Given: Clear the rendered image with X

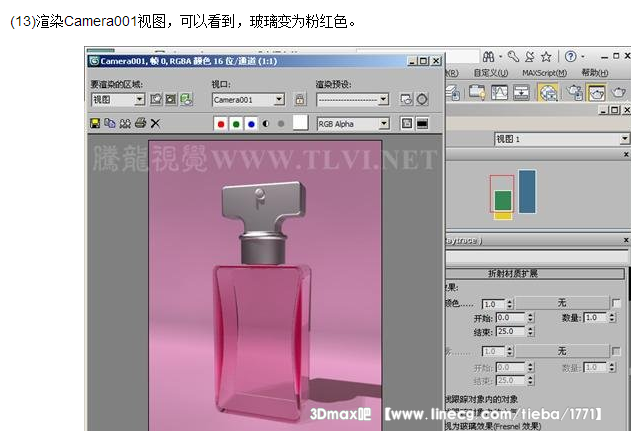Looking at the screenshot, I should [x=155, y=124].
